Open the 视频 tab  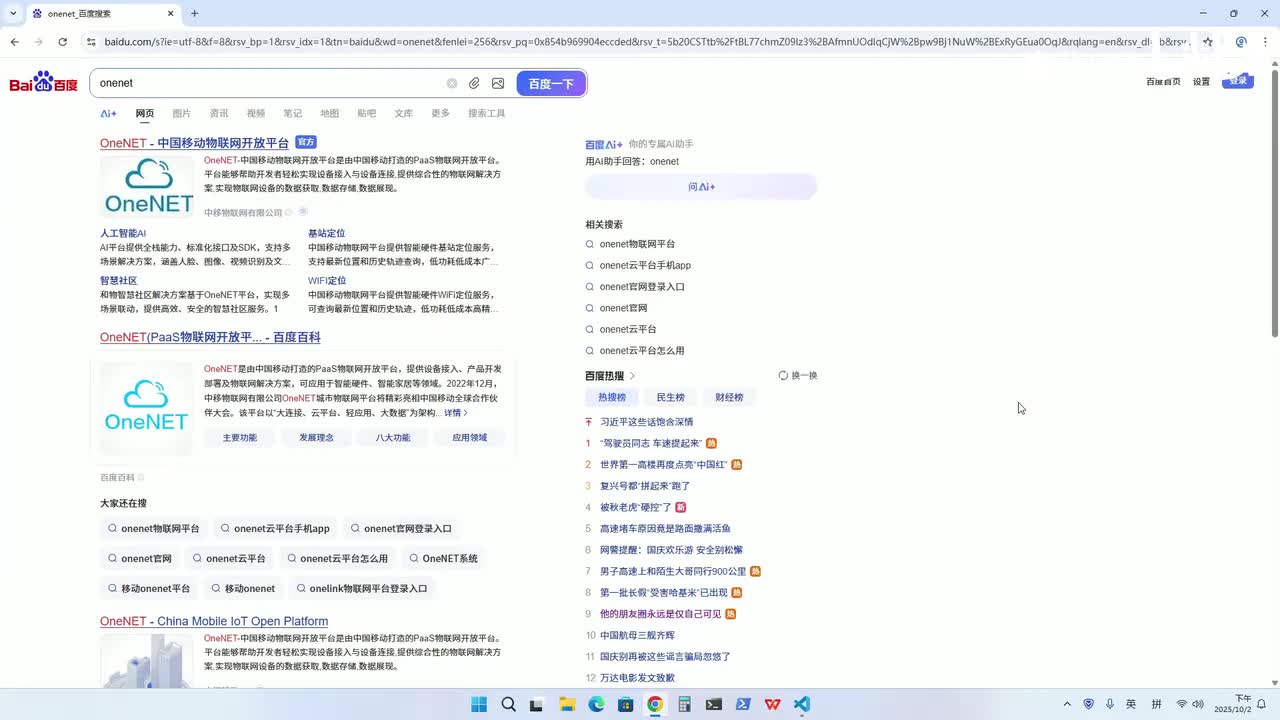pyautogui.click(x=256, y=114)
